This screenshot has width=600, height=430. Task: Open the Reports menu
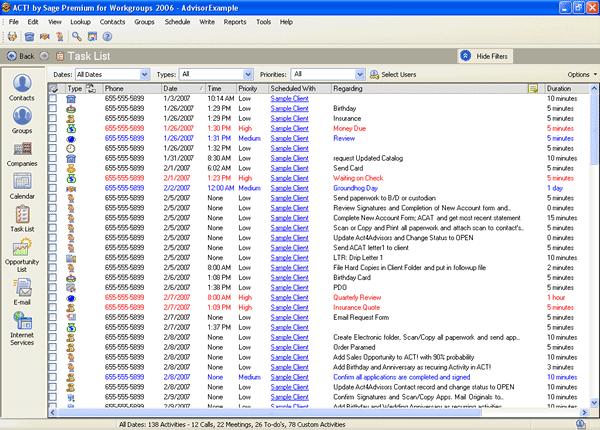coord(235,22)
